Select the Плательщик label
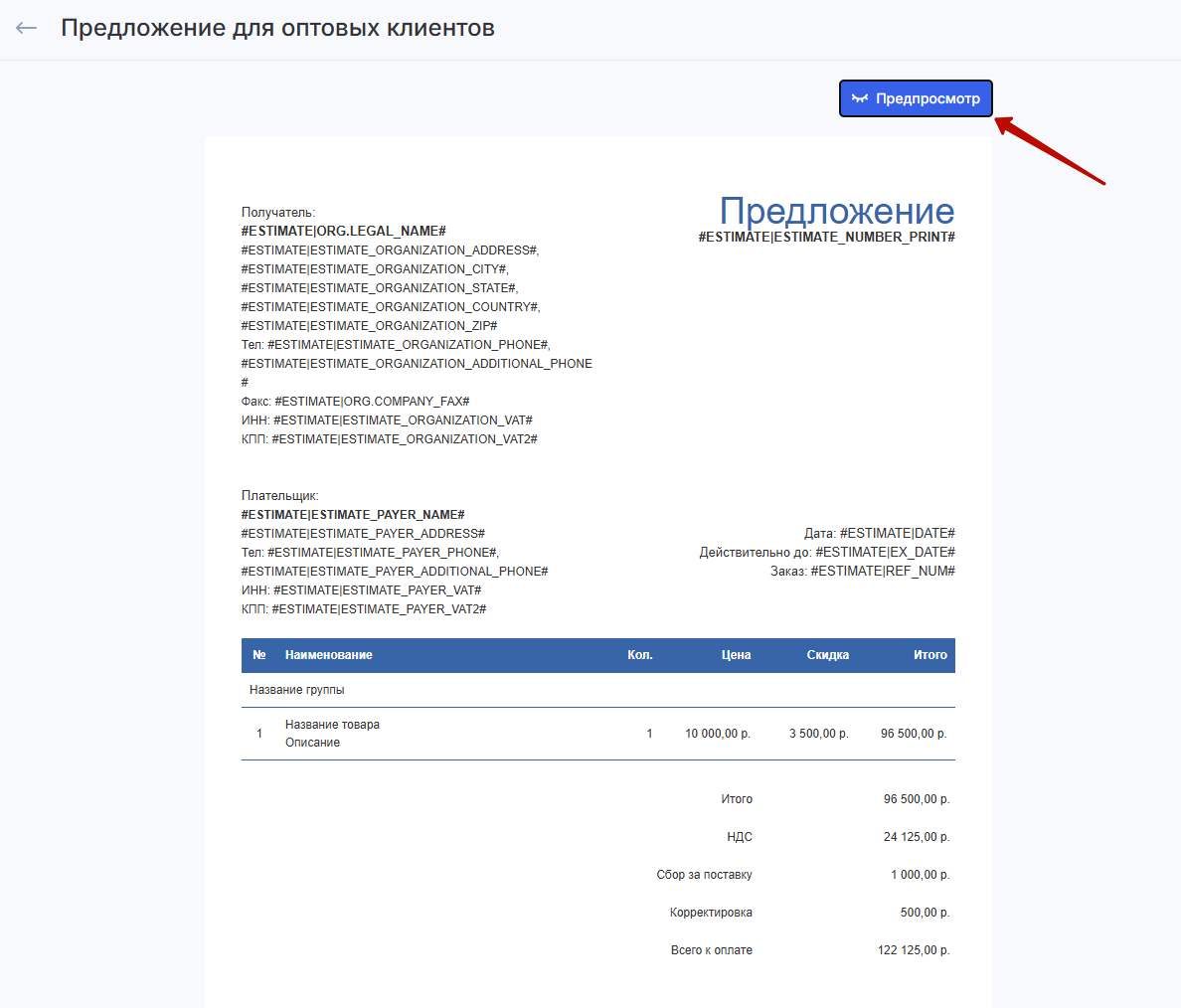1181x1008 pixels. [279, 496]
